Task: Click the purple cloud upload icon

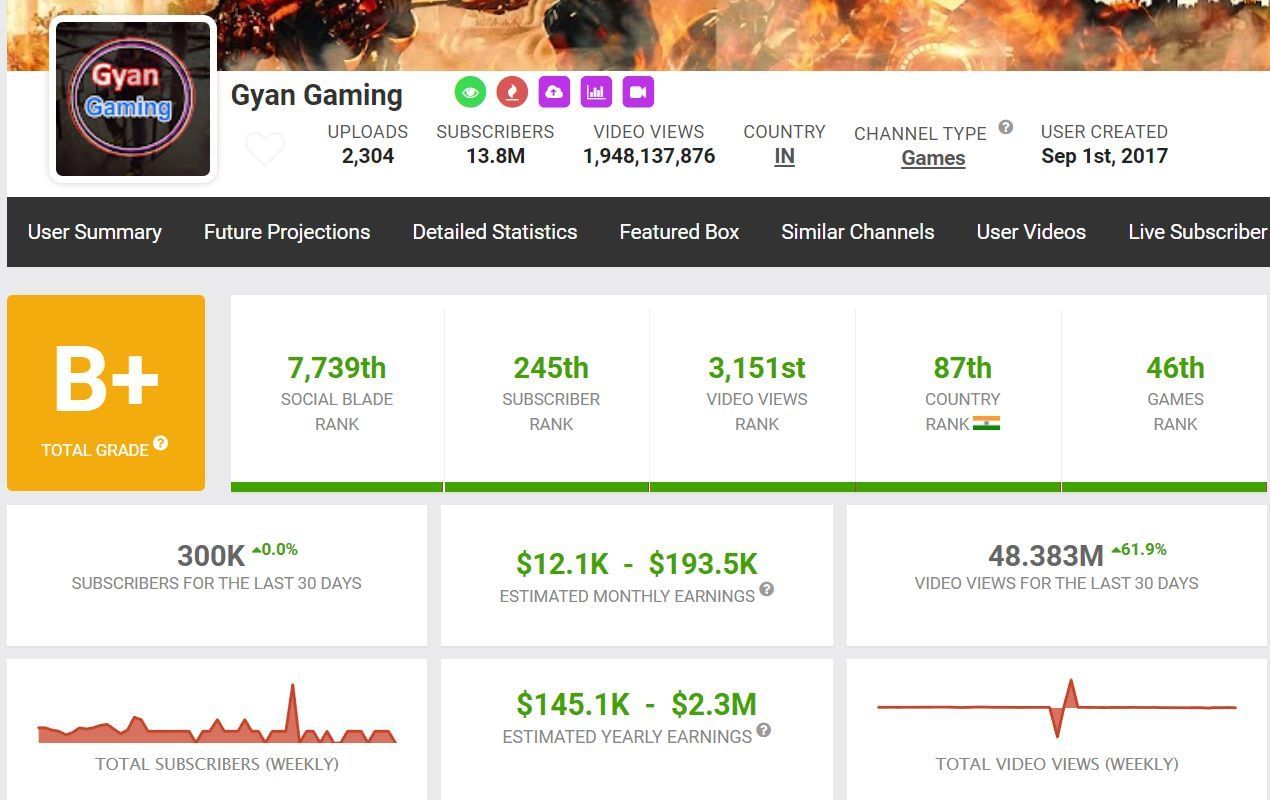Action: click(554, 93)
